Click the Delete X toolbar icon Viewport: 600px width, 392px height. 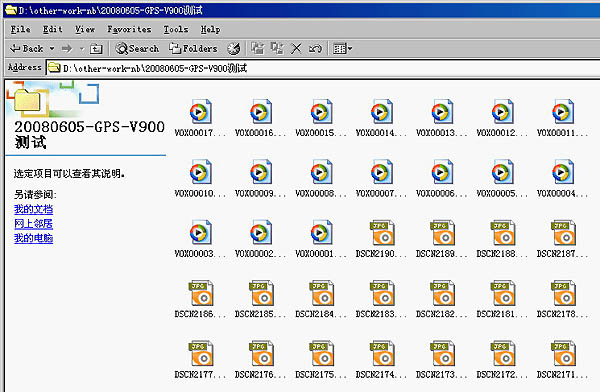296,49
